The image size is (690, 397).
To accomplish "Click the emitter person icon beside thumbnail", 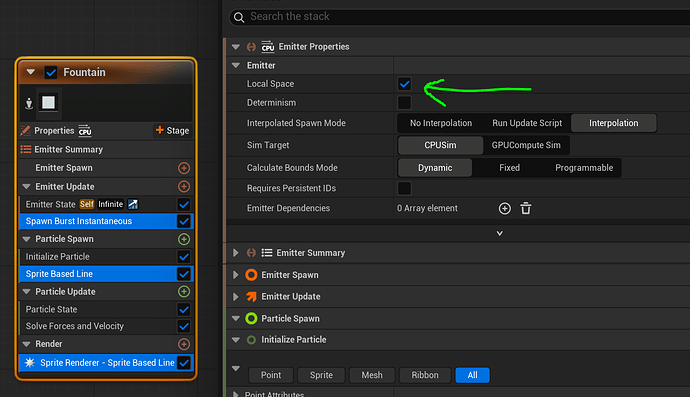I will (x=29, y=103).
